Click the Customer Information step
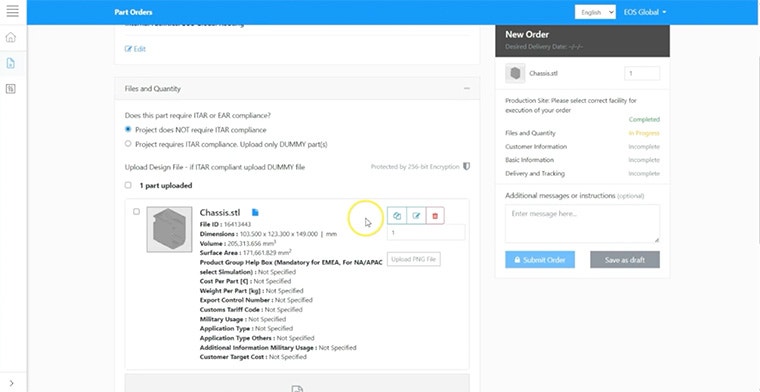Viewport: 760px width, 392px height. [536, 146]
